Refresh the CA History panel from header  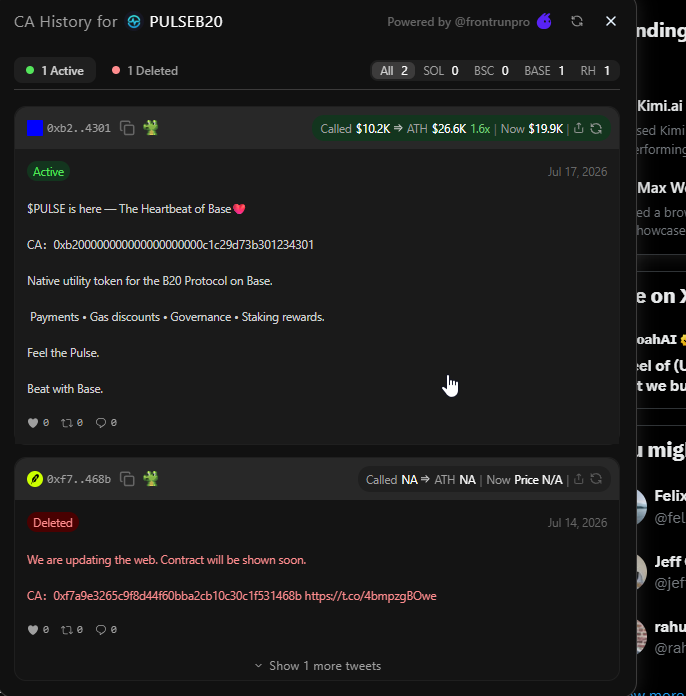pos(577,21)
